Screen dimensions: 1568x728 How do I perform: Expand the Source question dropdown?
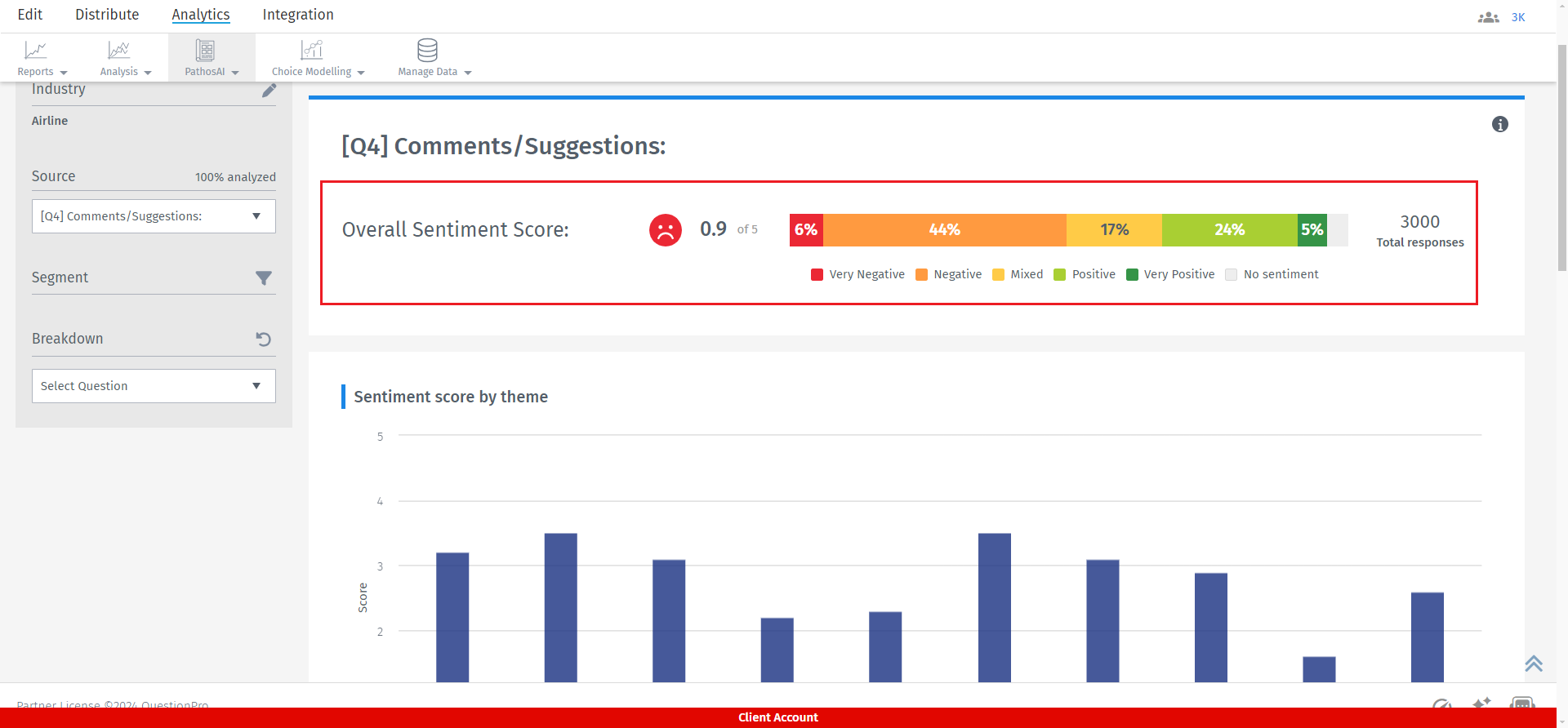[x=154, y=216]
